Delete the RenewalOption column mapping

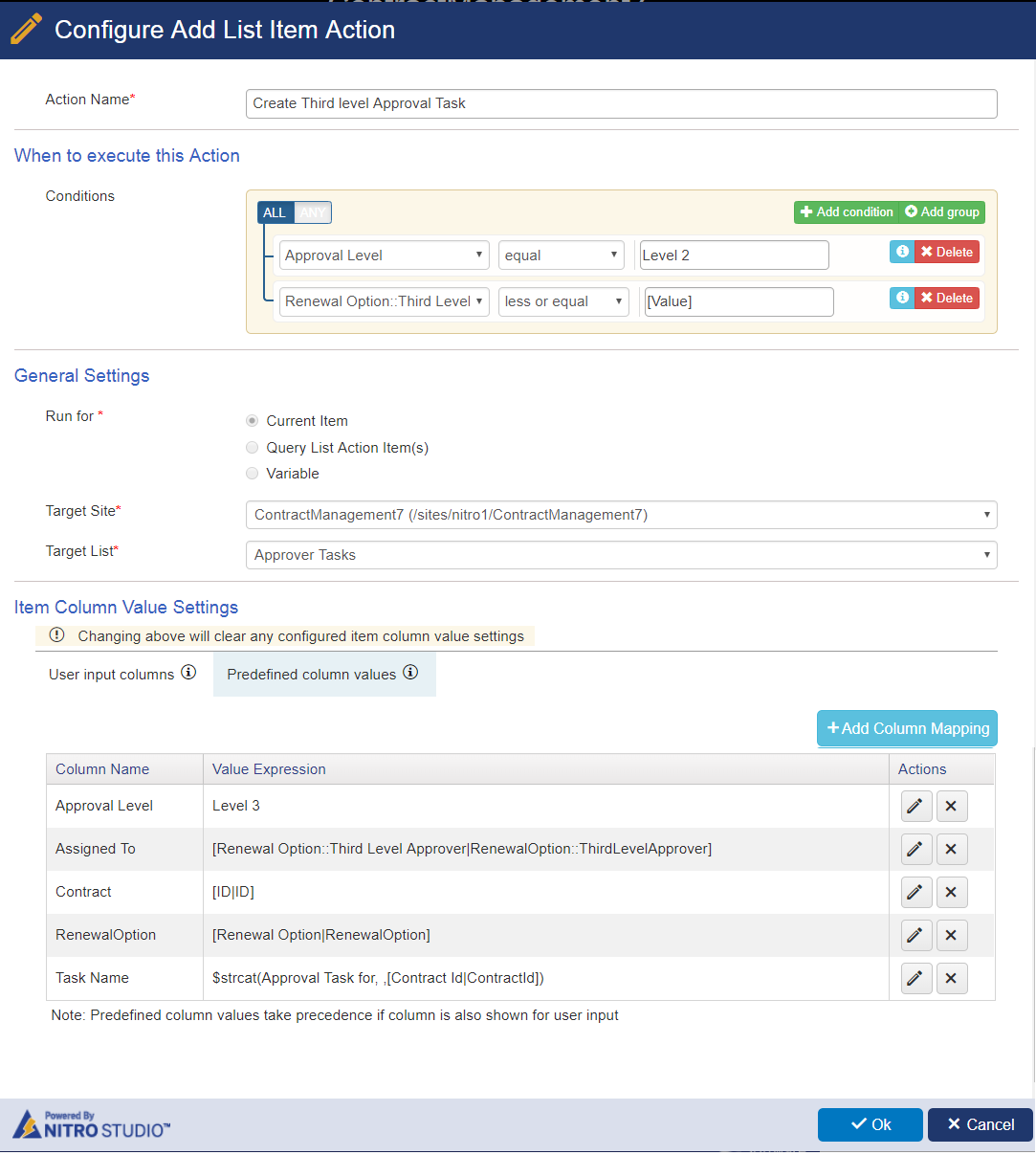coord(952,935)
